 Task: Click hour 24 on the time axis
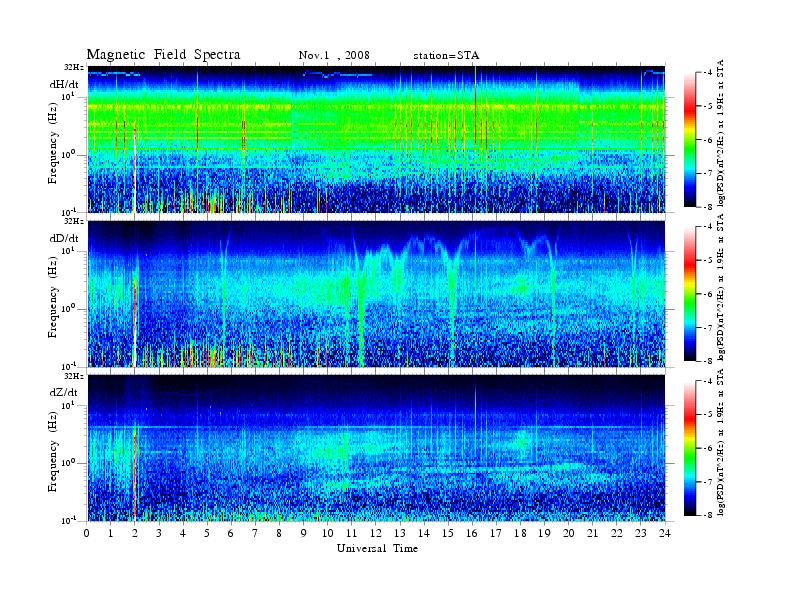(664, 533)
